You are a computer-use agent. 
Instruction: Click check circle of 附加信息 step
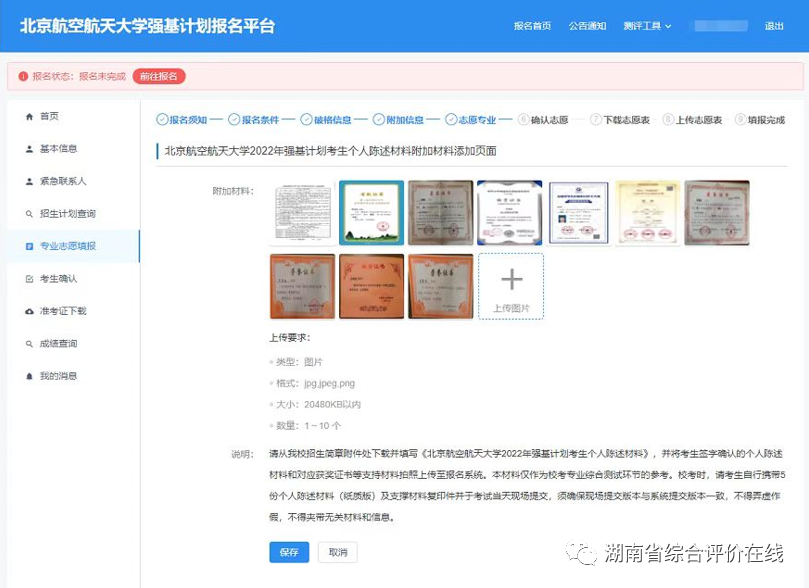pos(379,120)
